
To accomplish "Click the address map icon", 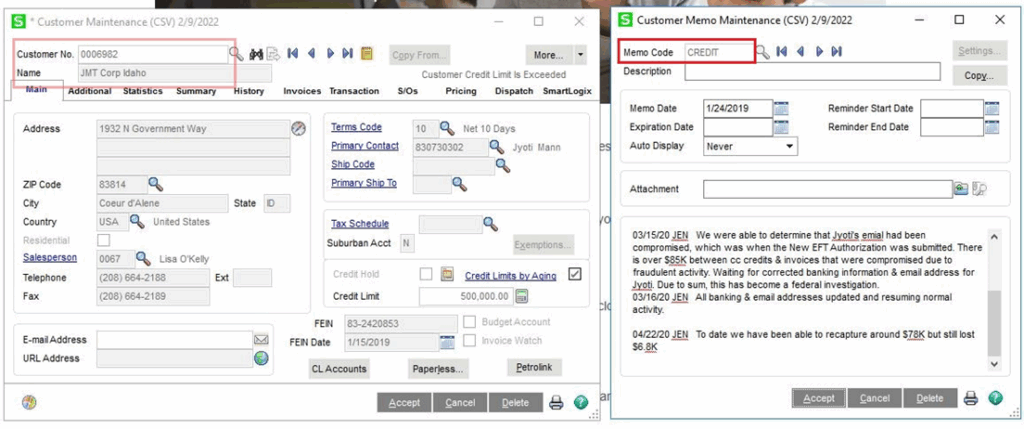I will tap(298, 128).
